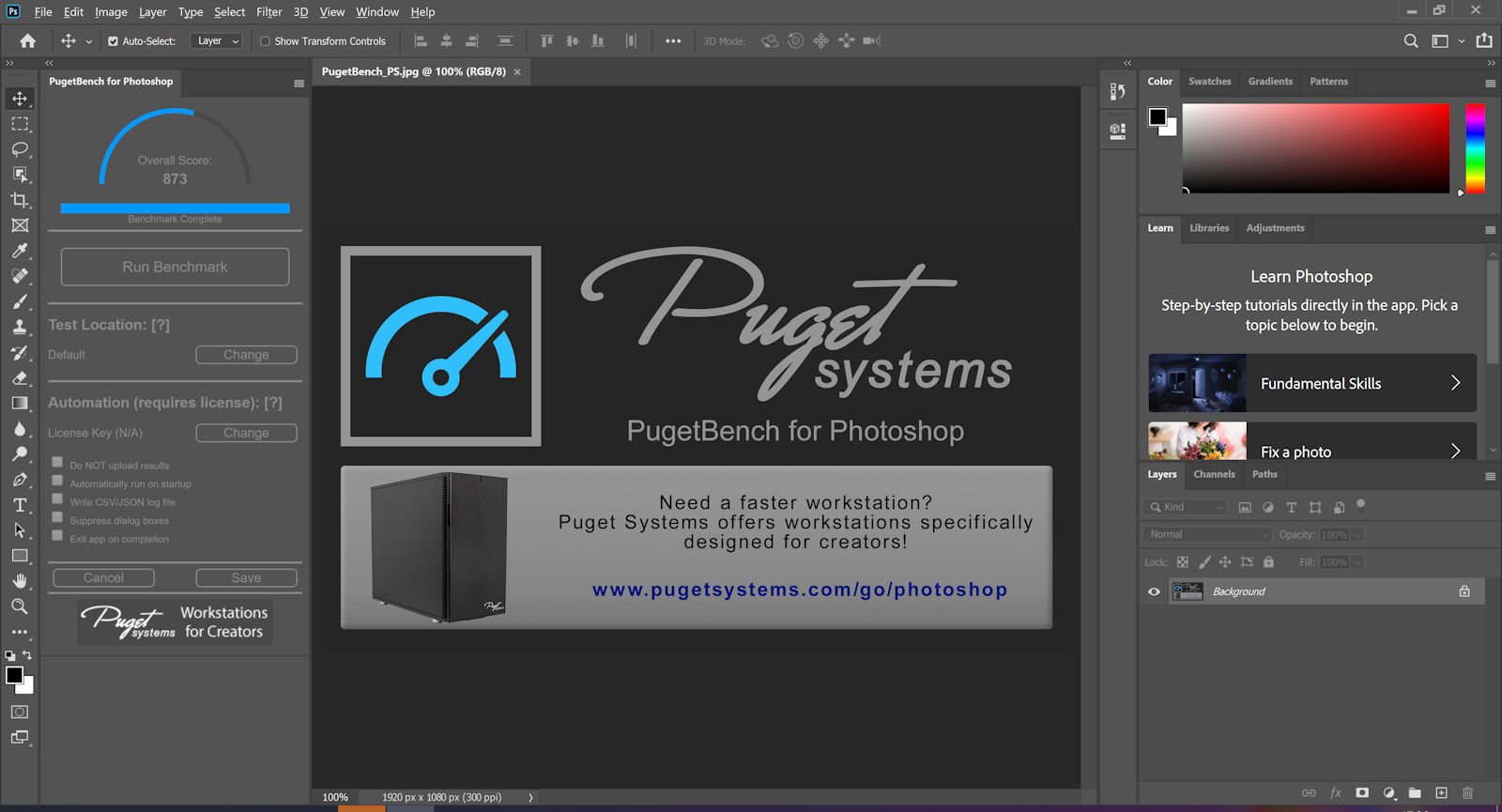Open workspace switcher dropdown arrow
The image size is (1502, 812).
1462,41
